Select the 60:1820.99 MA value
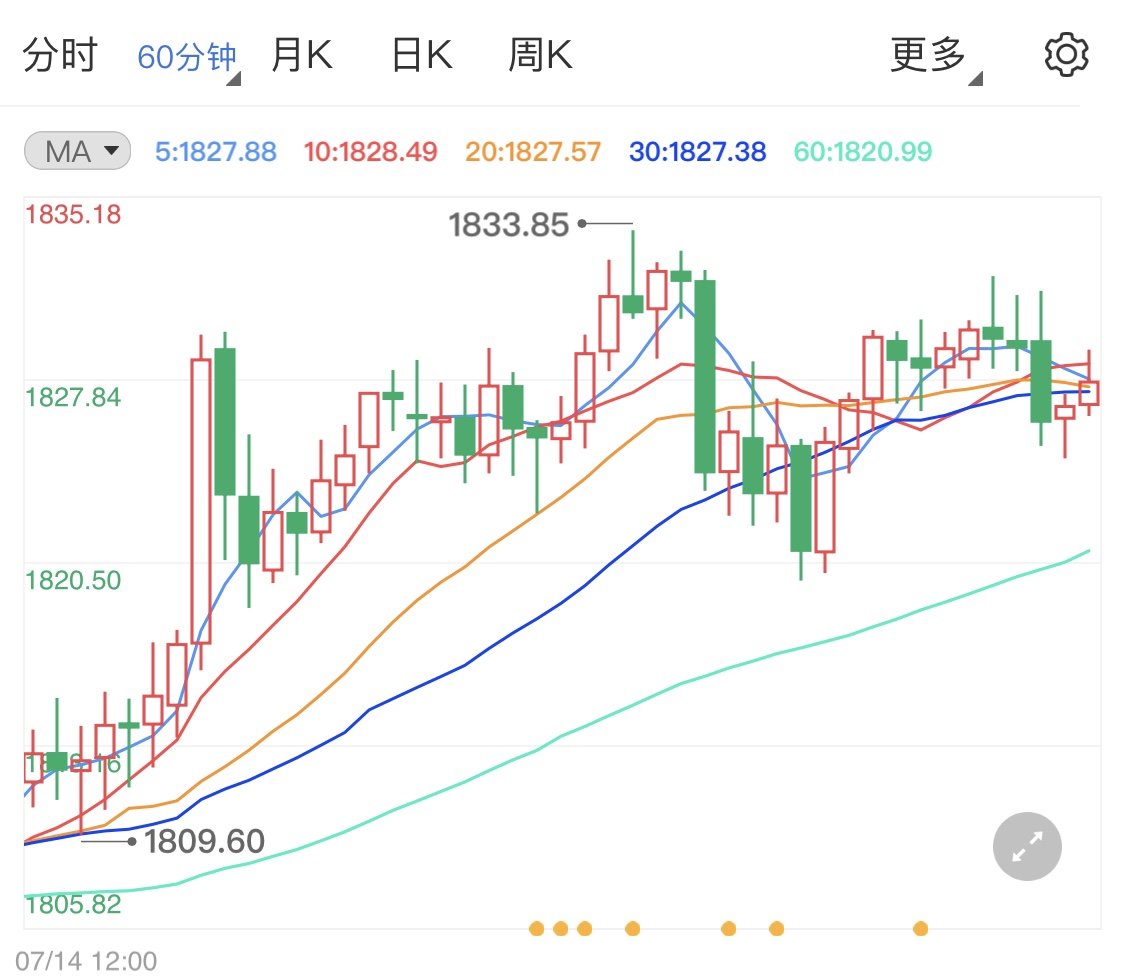This screenshot has width=1125, height=976. point(863,151)
